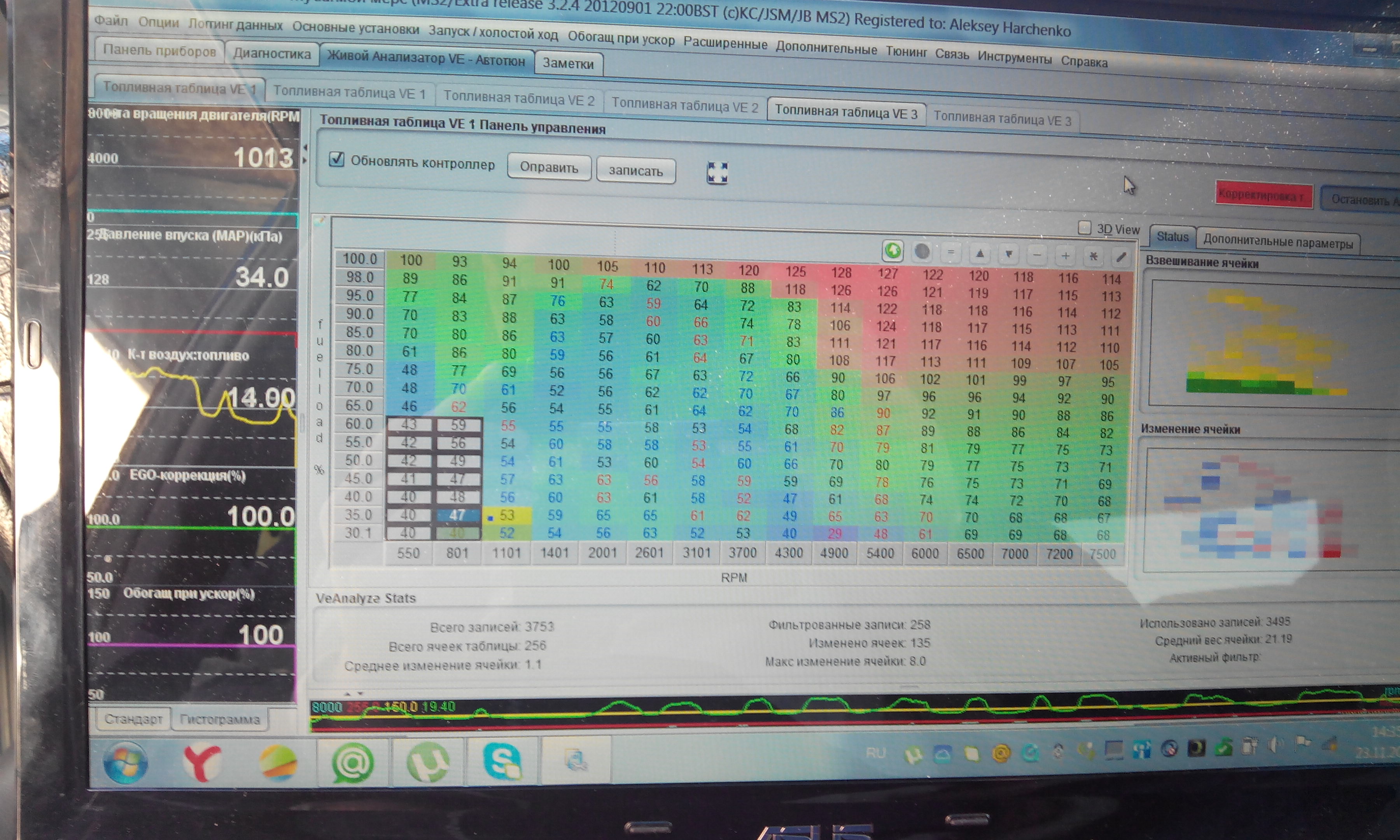The height and width of the screenshot is (840, 1400).
Task: Select cell value 128 in the 100.0 row
Action: 841,272
